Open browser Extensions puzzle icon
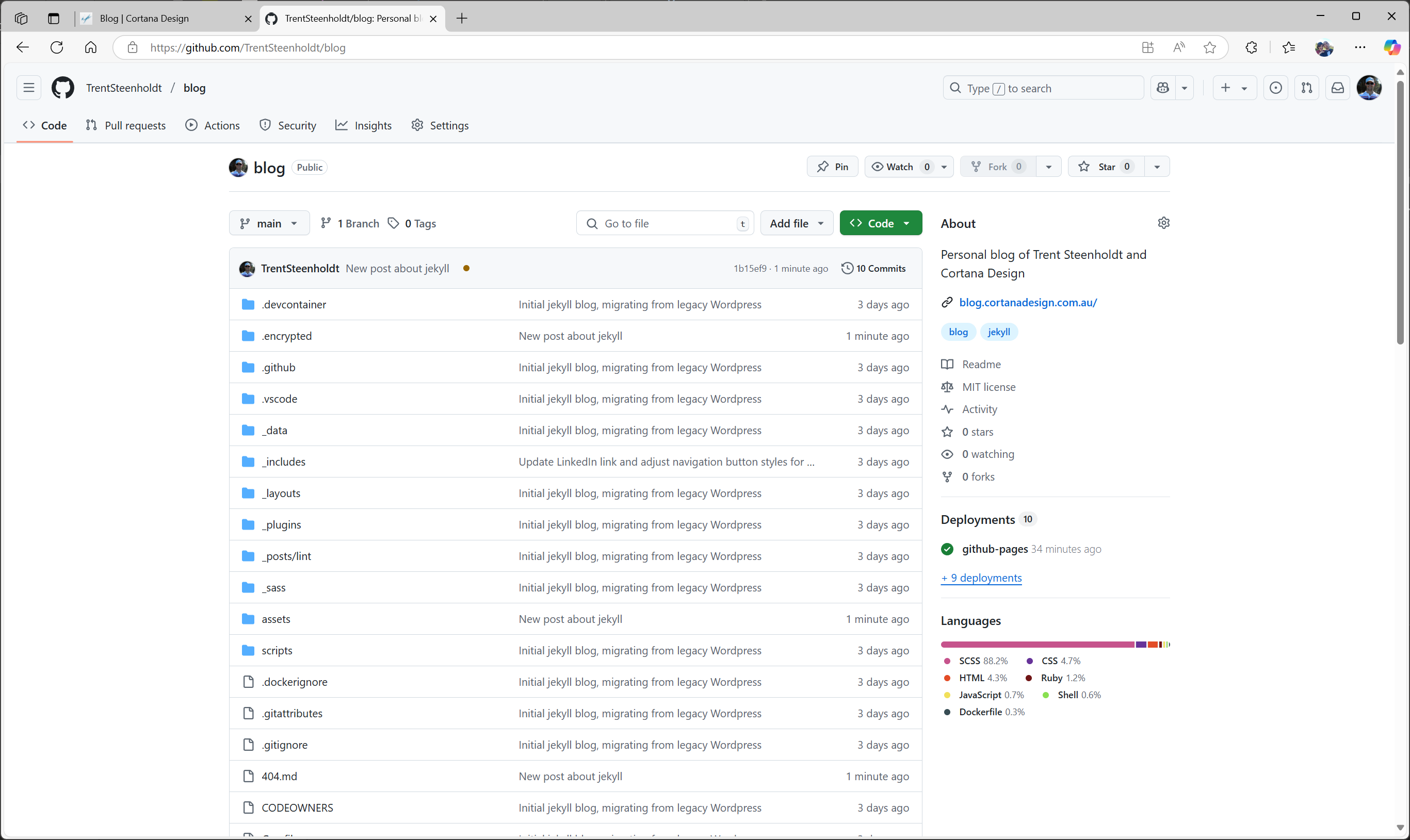The height and width of the screenshot is (840, 1410). pyautogui.click(x=1252, y=47)
